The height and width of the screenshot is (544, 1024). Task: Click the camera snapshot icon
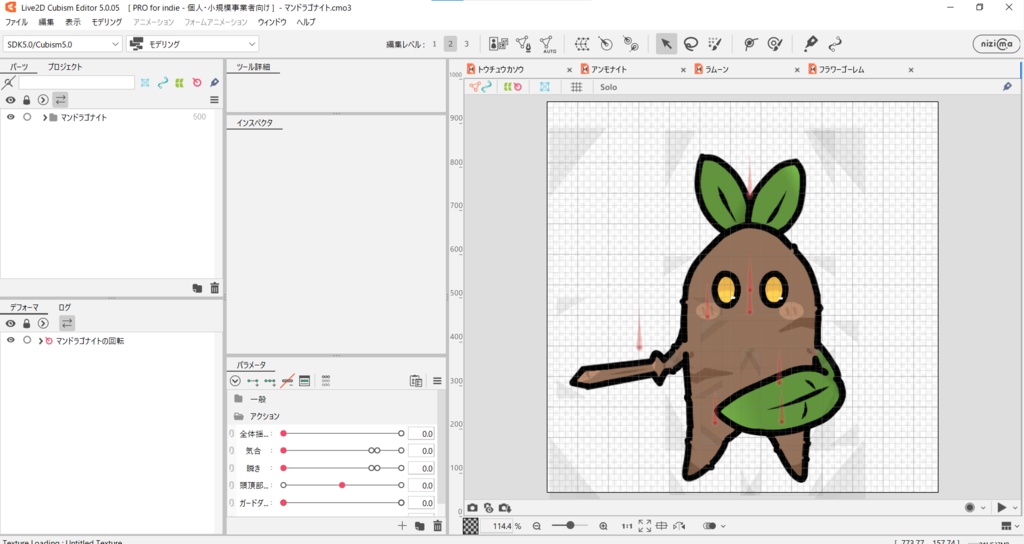[x=472, y=507]
